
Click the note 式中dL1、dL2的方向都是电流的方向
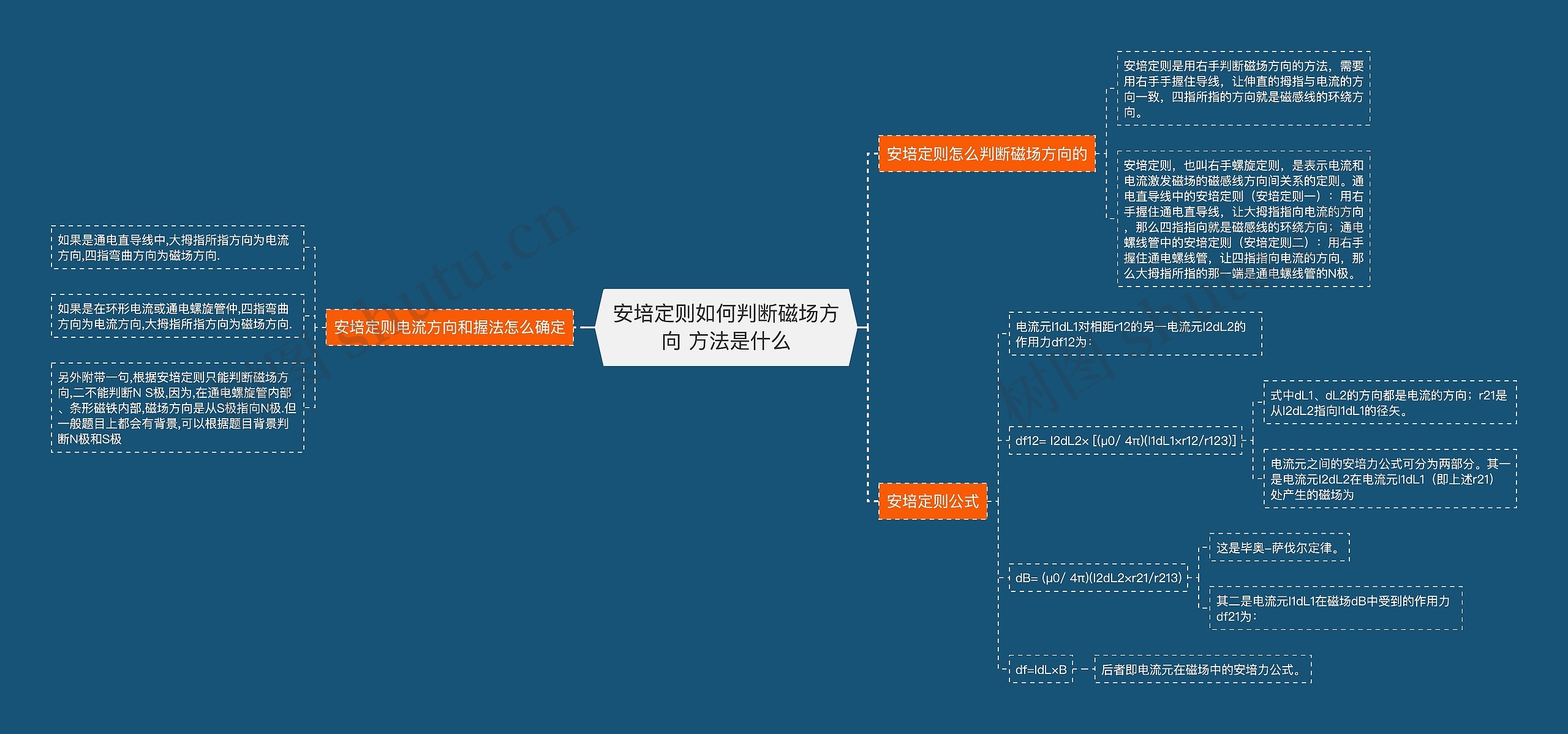[x=1390, y=402]
